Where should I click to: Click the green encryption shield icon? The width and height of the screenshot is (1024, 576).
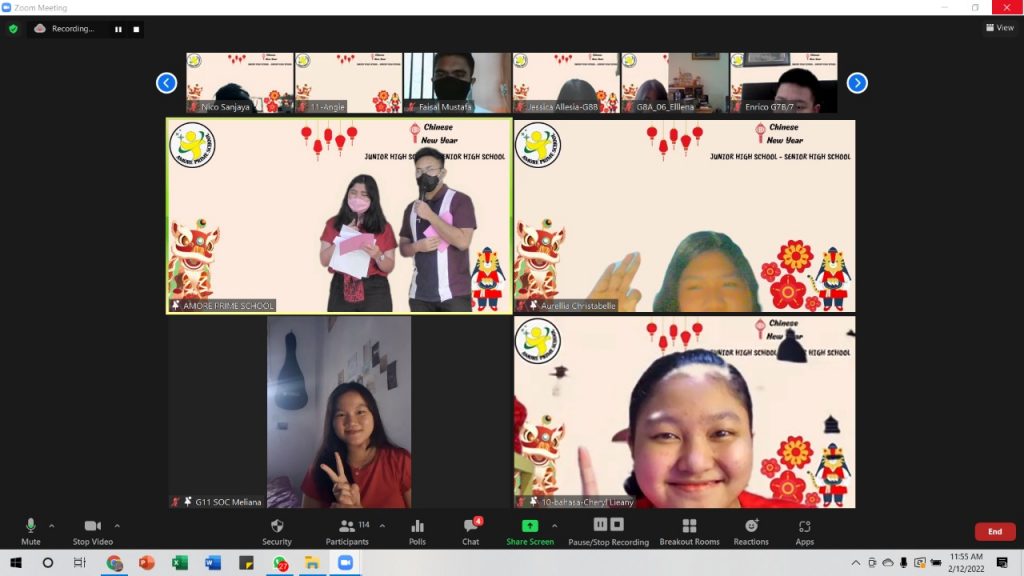[x=13, y=29]
